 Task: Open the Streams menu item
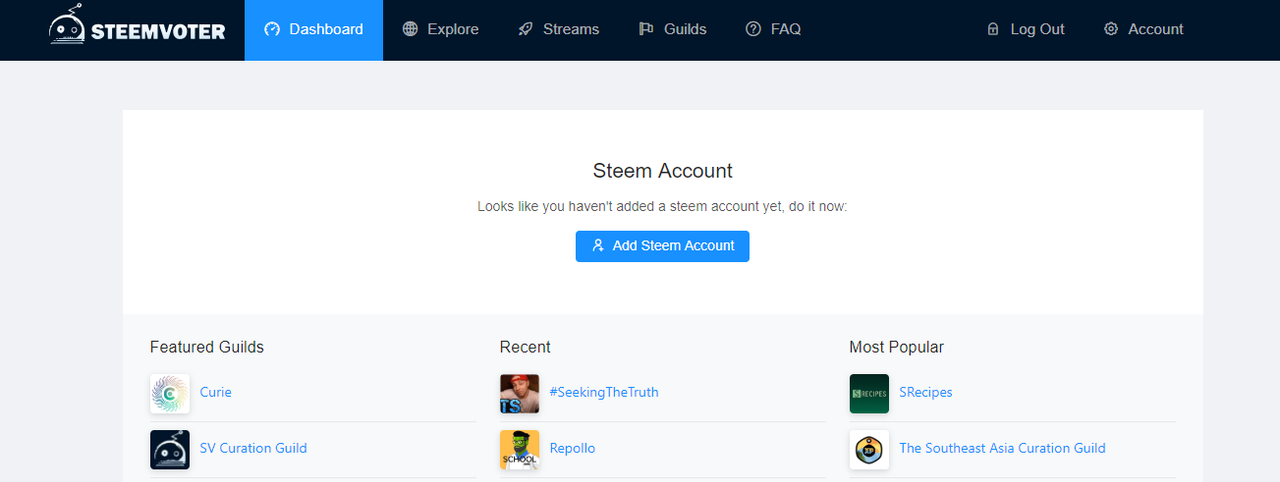point(558,30)
